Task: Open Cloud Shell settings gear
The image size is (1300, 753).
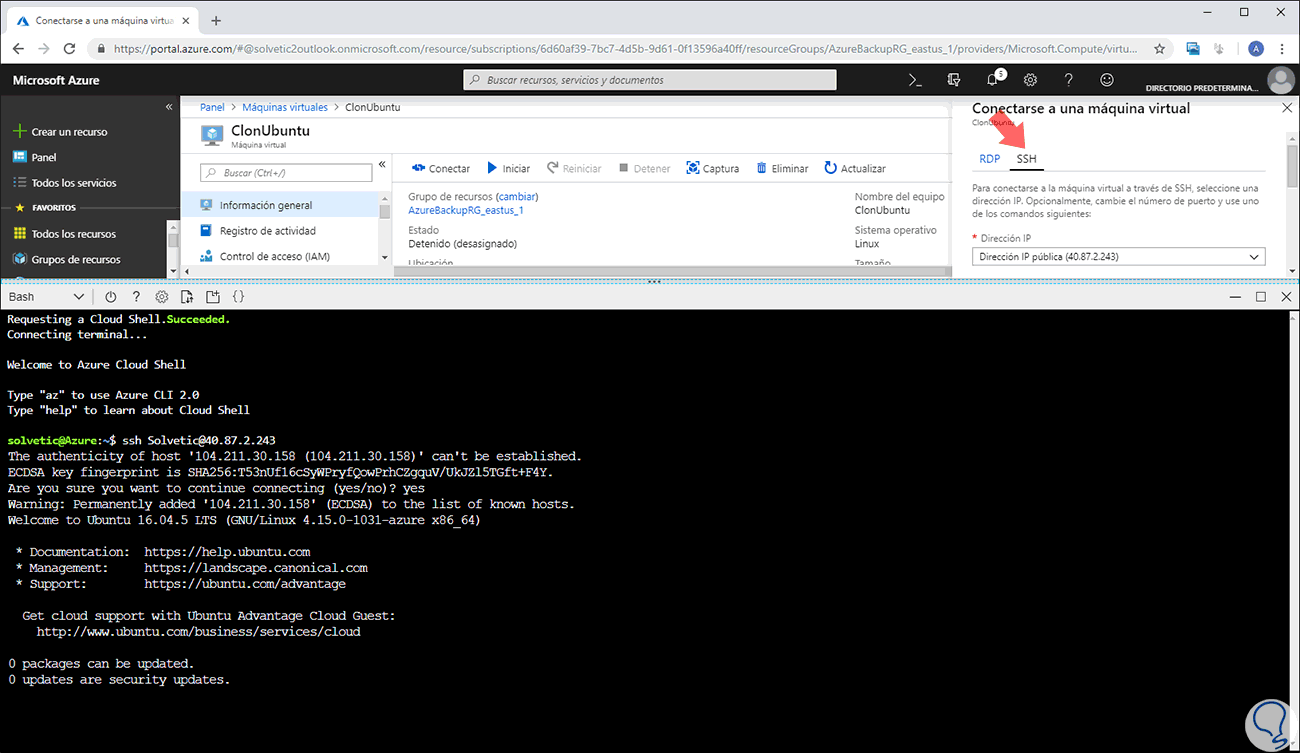Action: point(161,297)
